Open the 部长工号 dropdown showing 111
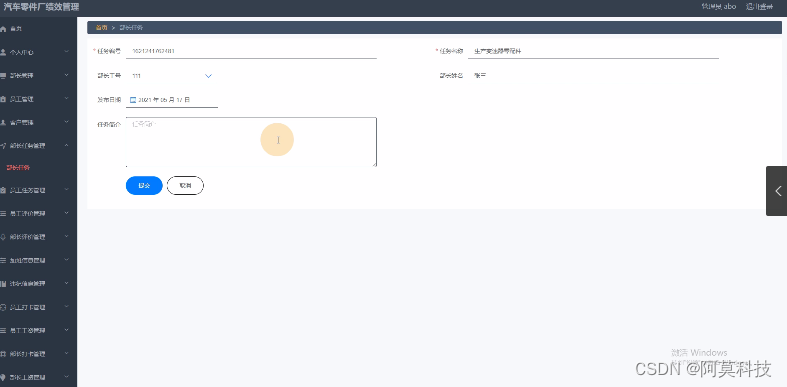Image resolution: width=787 pixels, height=387 pixels. coord(171,76)
